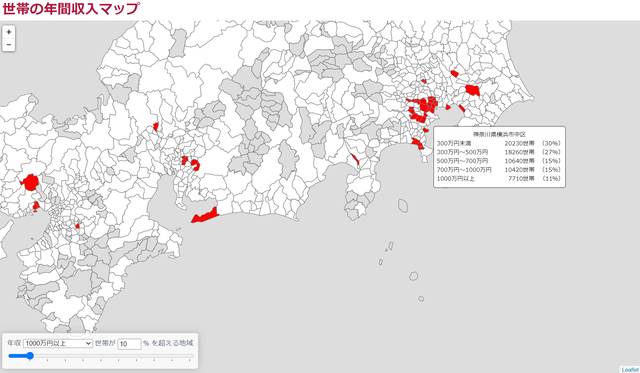Zoom in with the plus button
The height and width of the screenshot is (373, 640).
click(x=9, y=32)
